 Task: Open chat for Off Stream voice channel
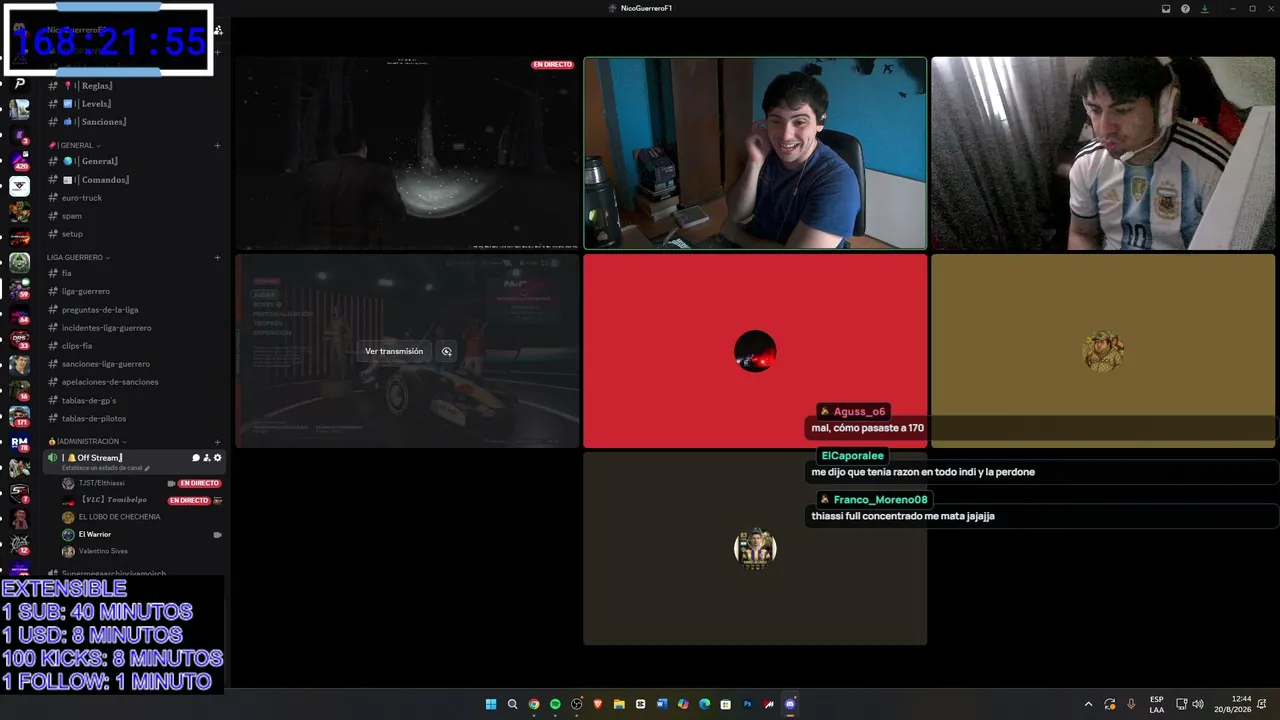point(196,458)
